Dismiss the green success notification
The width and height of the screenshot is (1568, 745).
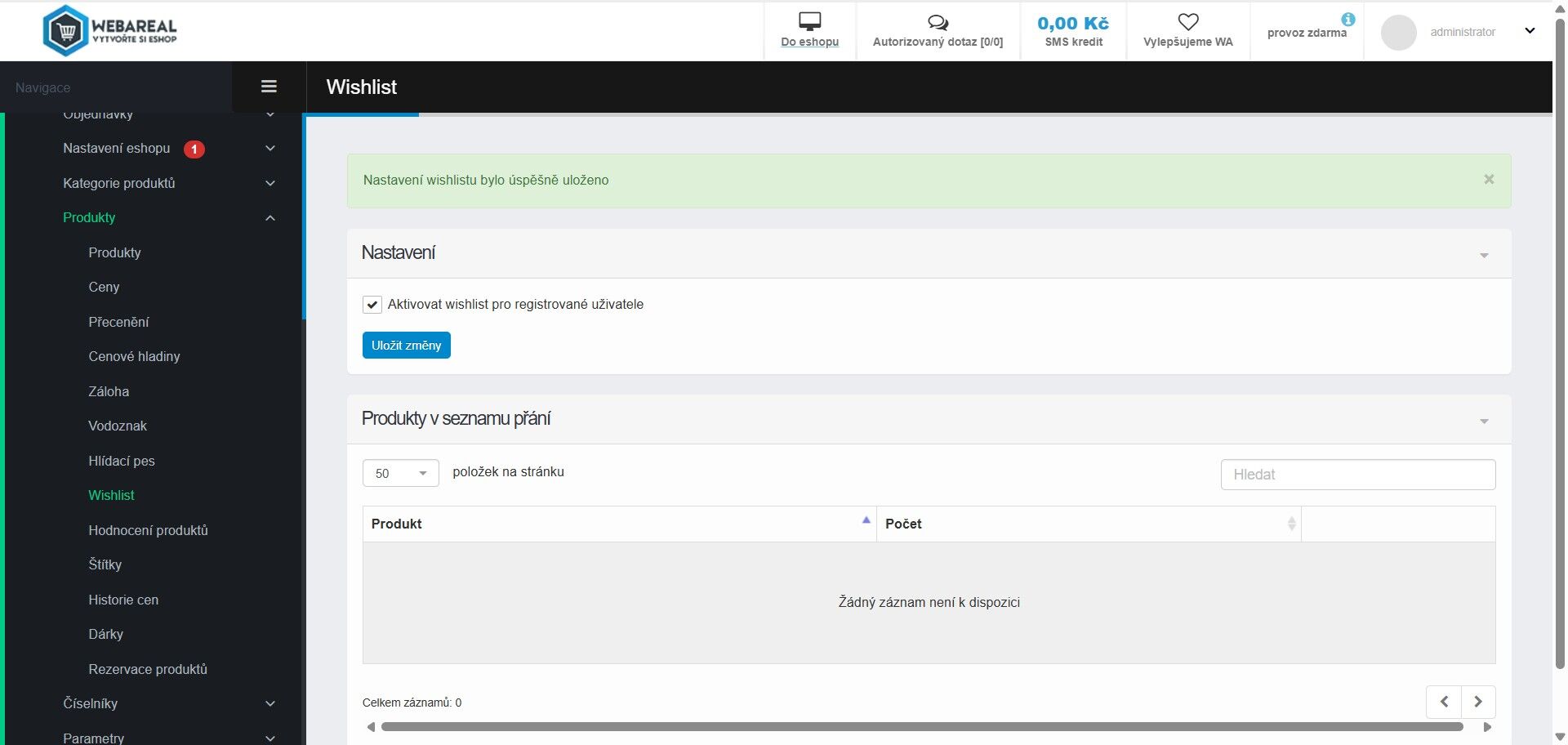[x=1489, y=180]
